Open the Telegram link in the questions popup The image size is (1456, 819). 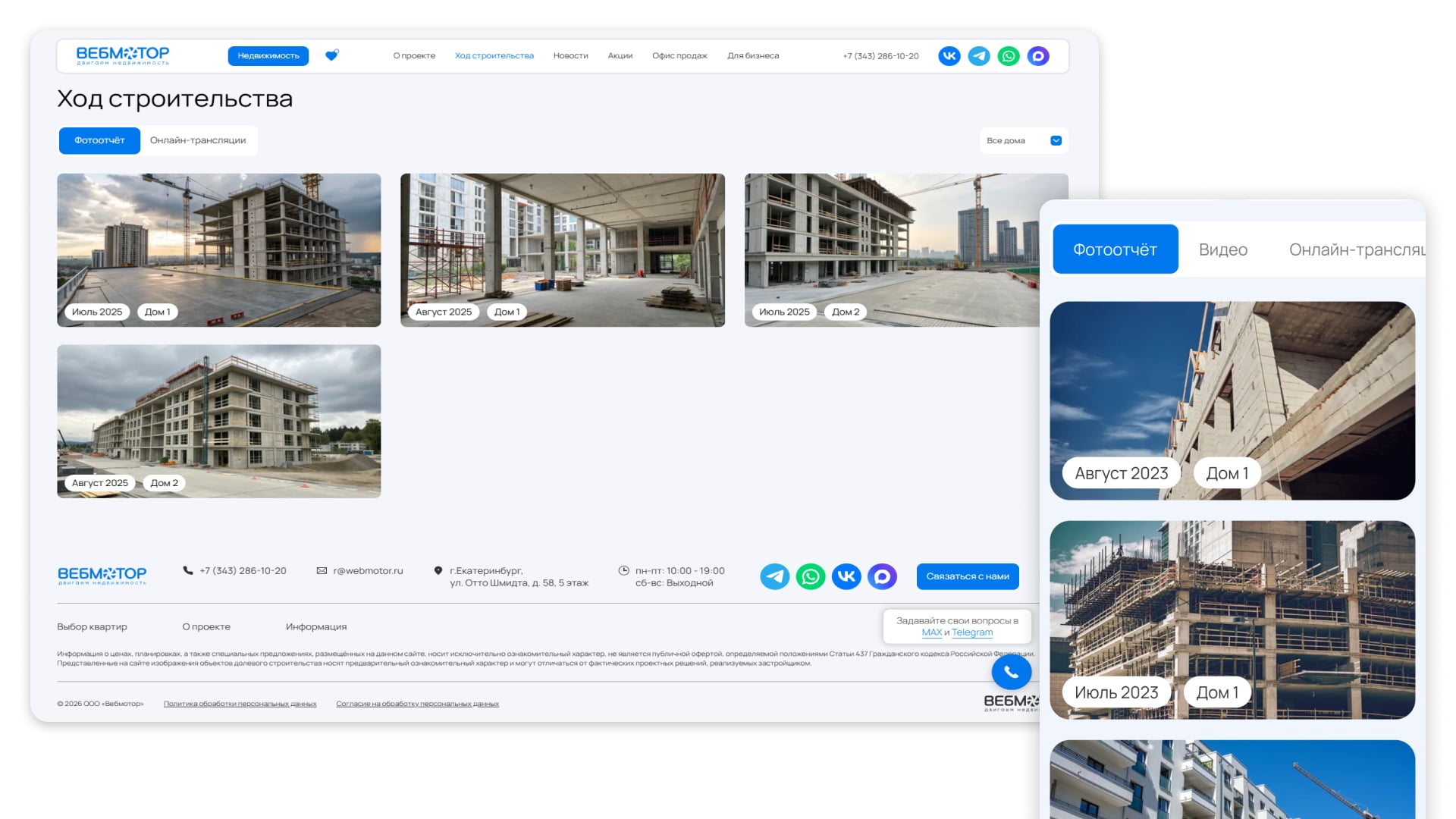[x=972, y=632]
